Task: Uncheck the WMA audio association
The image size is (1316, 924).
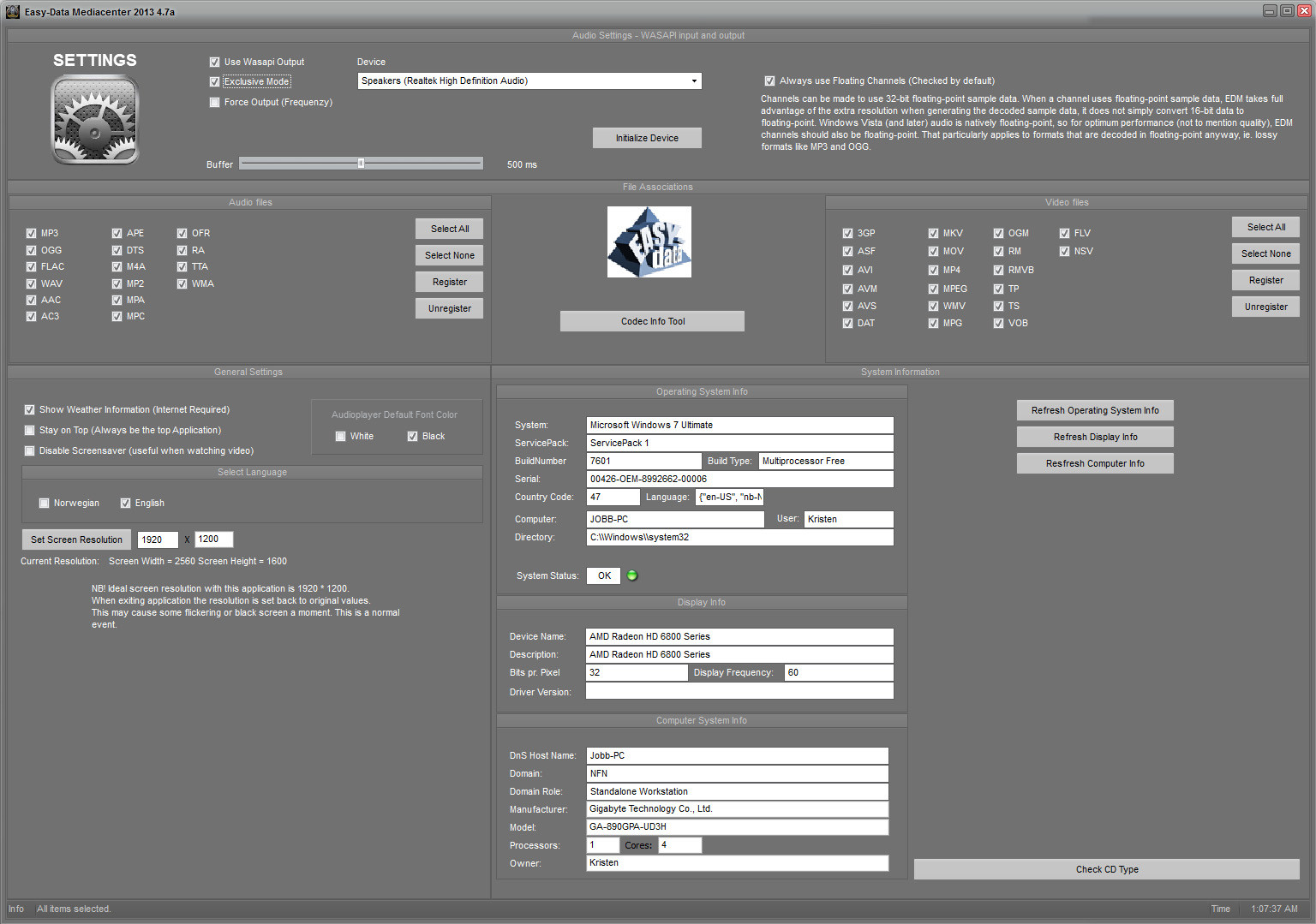Action: (x=182, y=283)
